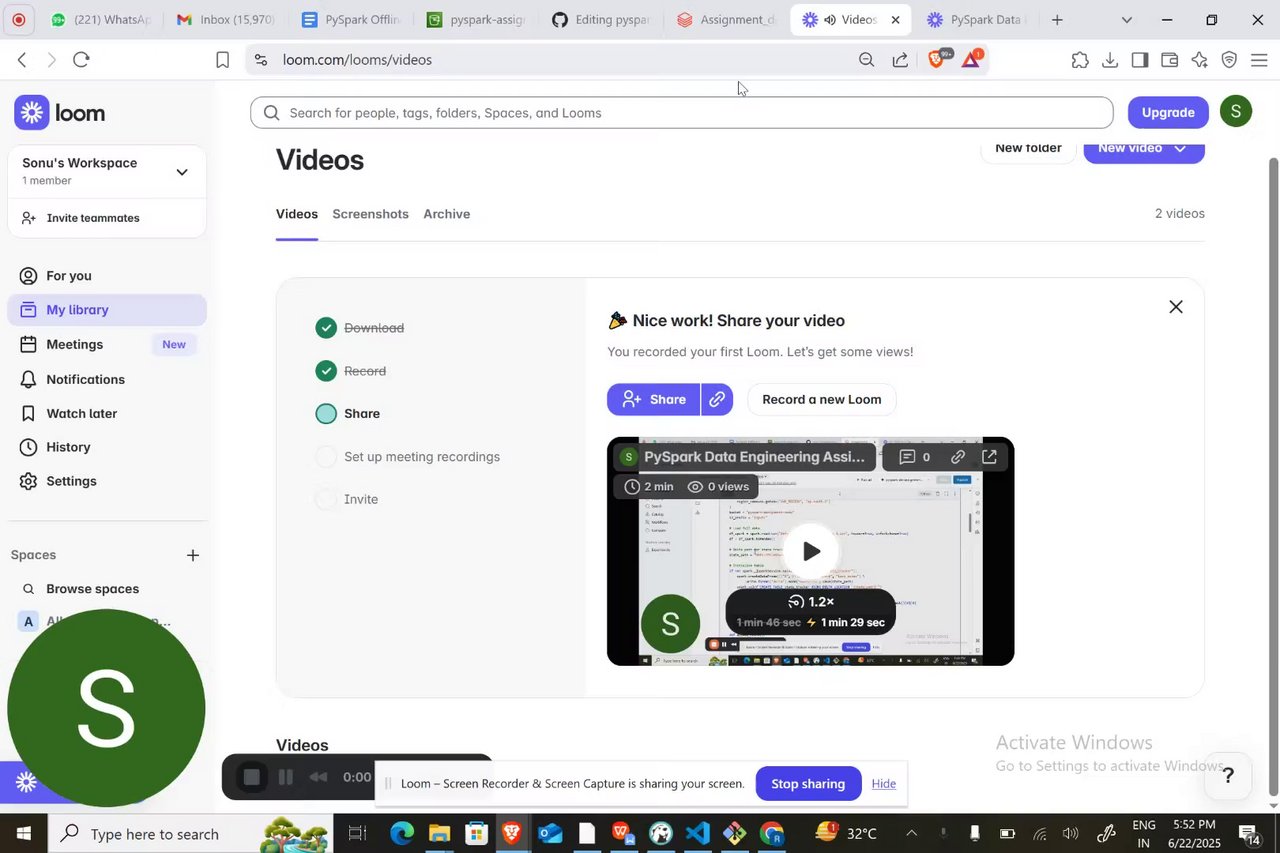Click the Loom search field
This screenshot has height=853, width=1280.
(681, 113)
